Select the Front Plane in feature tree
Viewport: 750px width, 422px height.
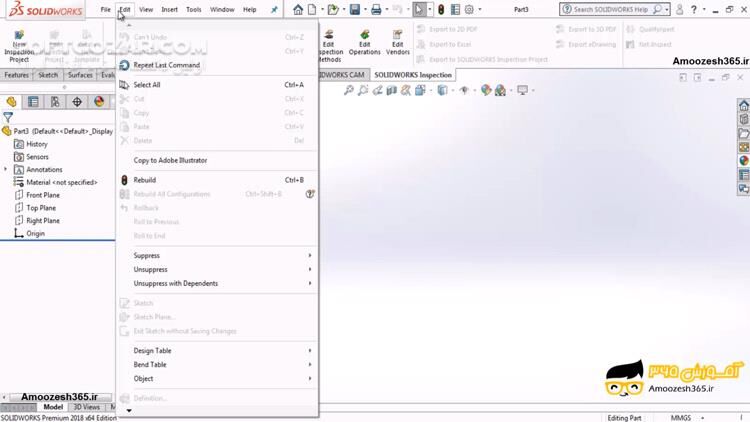(42, 195)
